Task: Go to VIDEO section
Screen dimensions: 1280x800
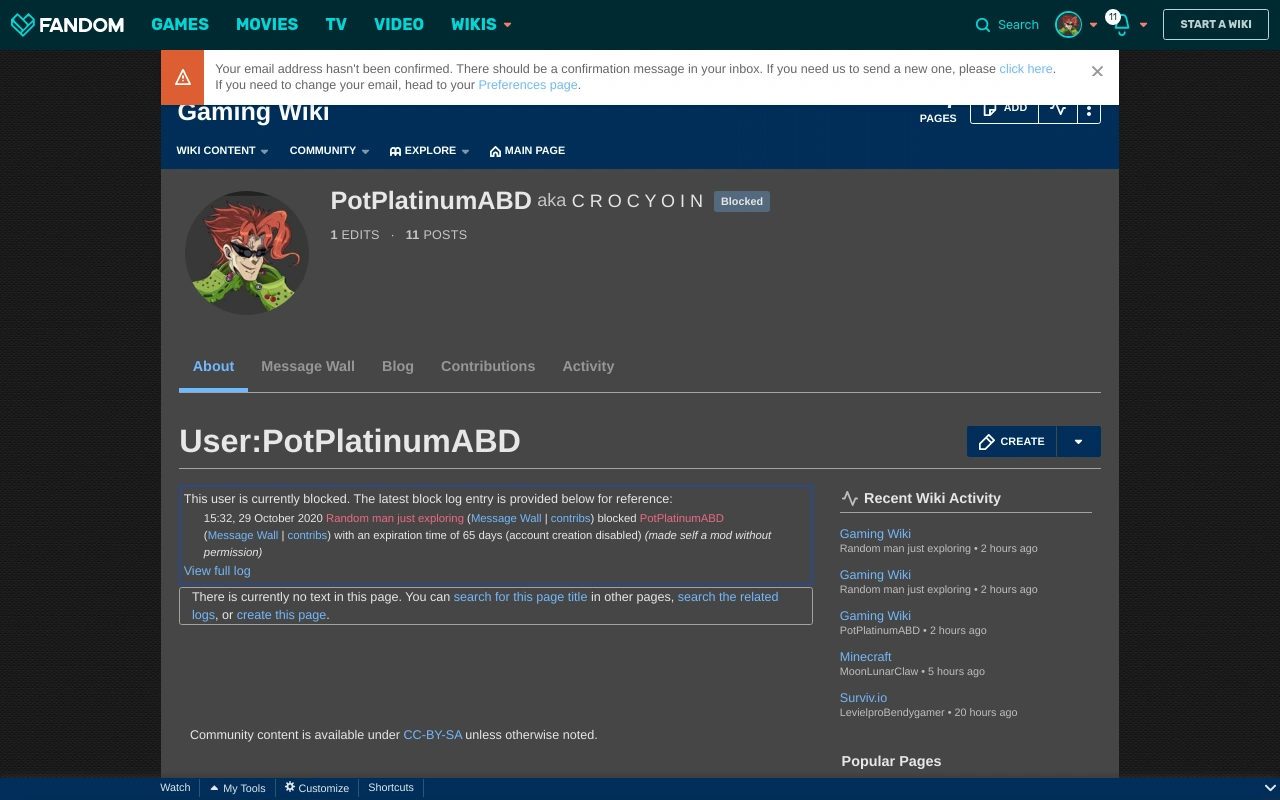Action: click(x=399, y=24)
